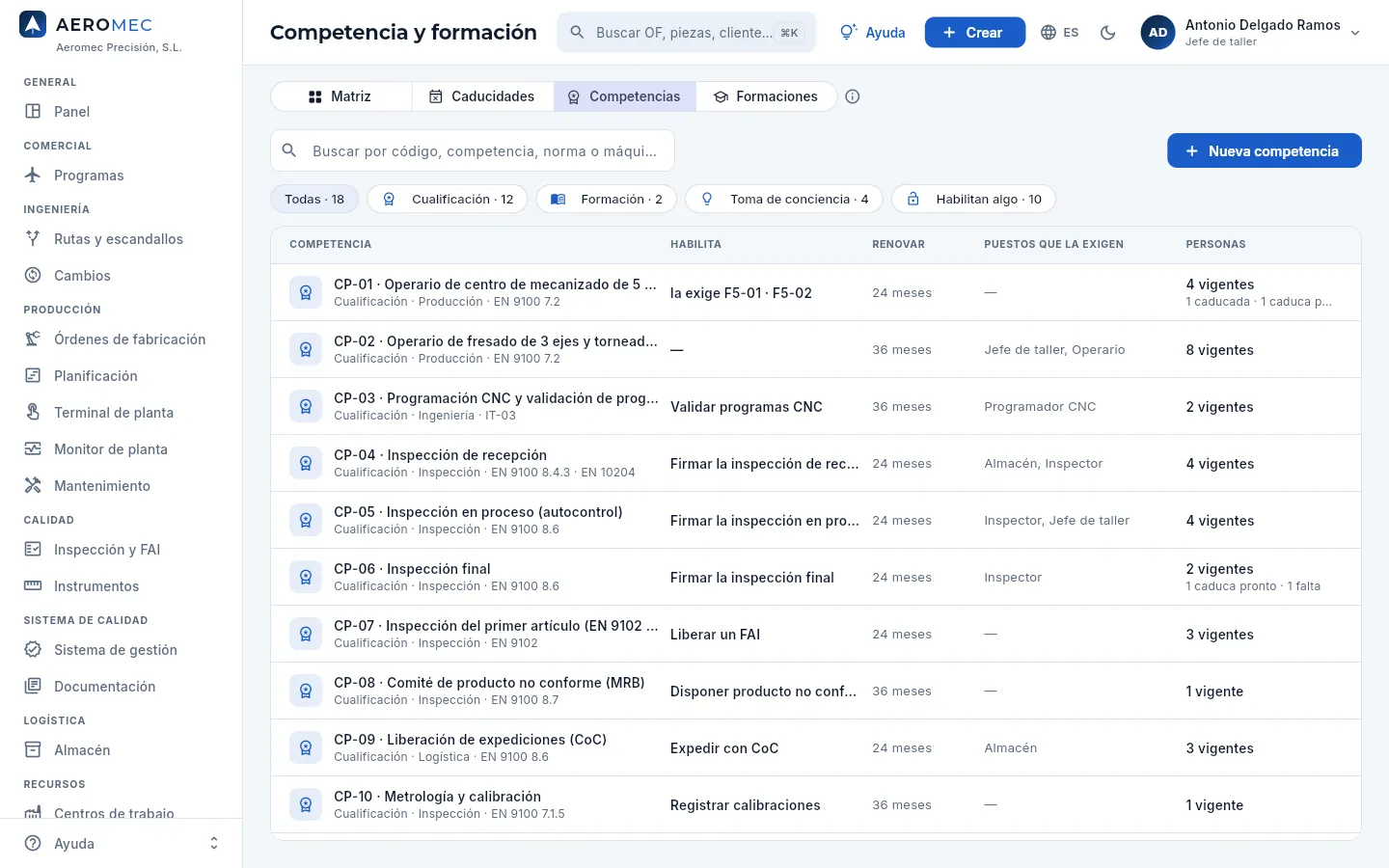This screenshot has height=868, width=1389.
Task: Click the Rutas y escandallos icon
Action: (x=33, y=238)
